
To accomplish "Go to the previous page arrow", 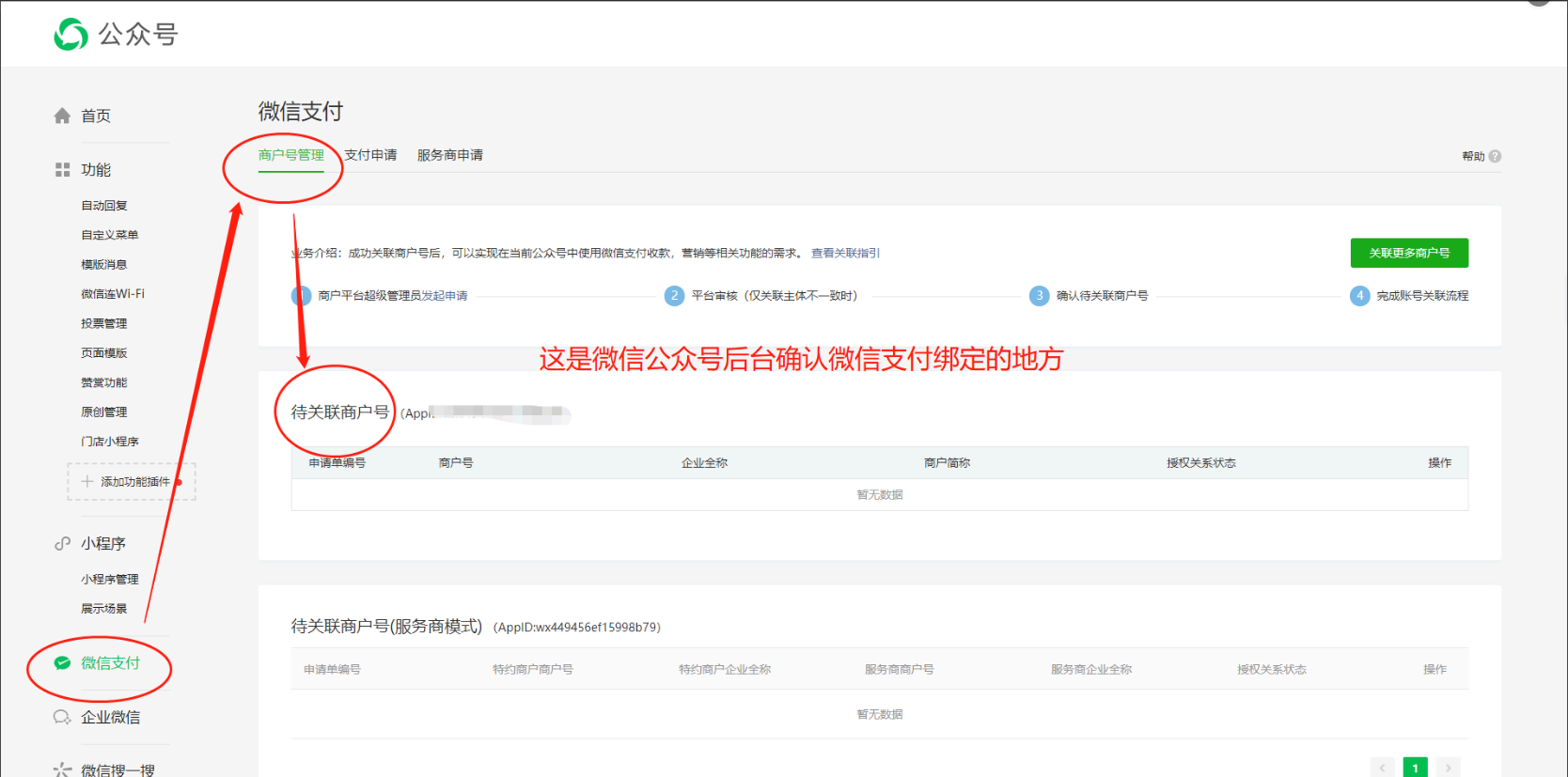I will tap(1382, 768).
